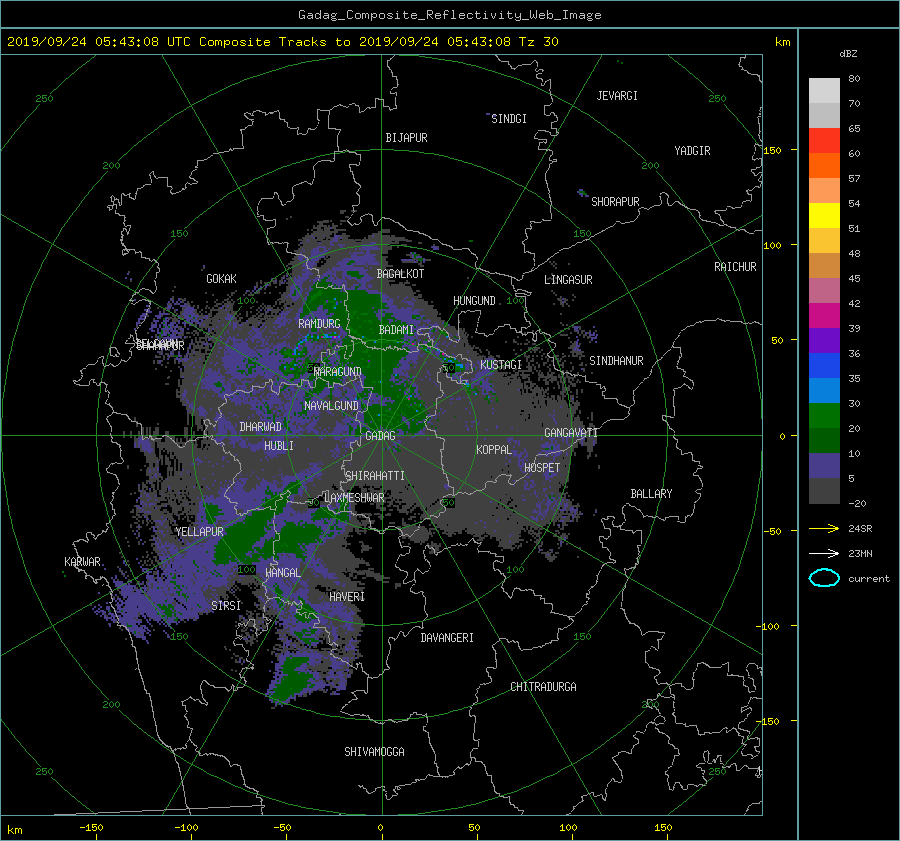The height and width of the screenshot is (841, 900).
Task: Click the NAVALGUND city label
Action: click(x=331, y=406)
